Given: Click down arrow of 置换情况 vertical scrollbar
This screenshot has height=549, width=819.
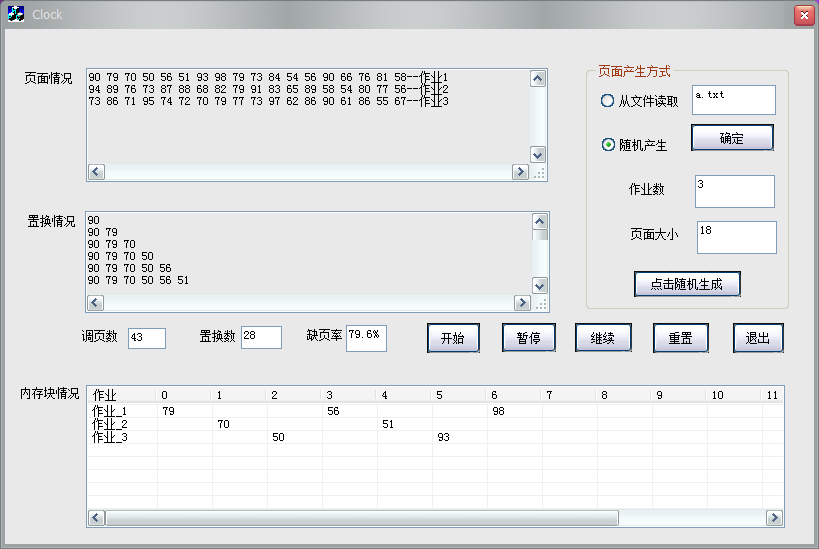Looking at the screenshot, I should tap(540, 286).
